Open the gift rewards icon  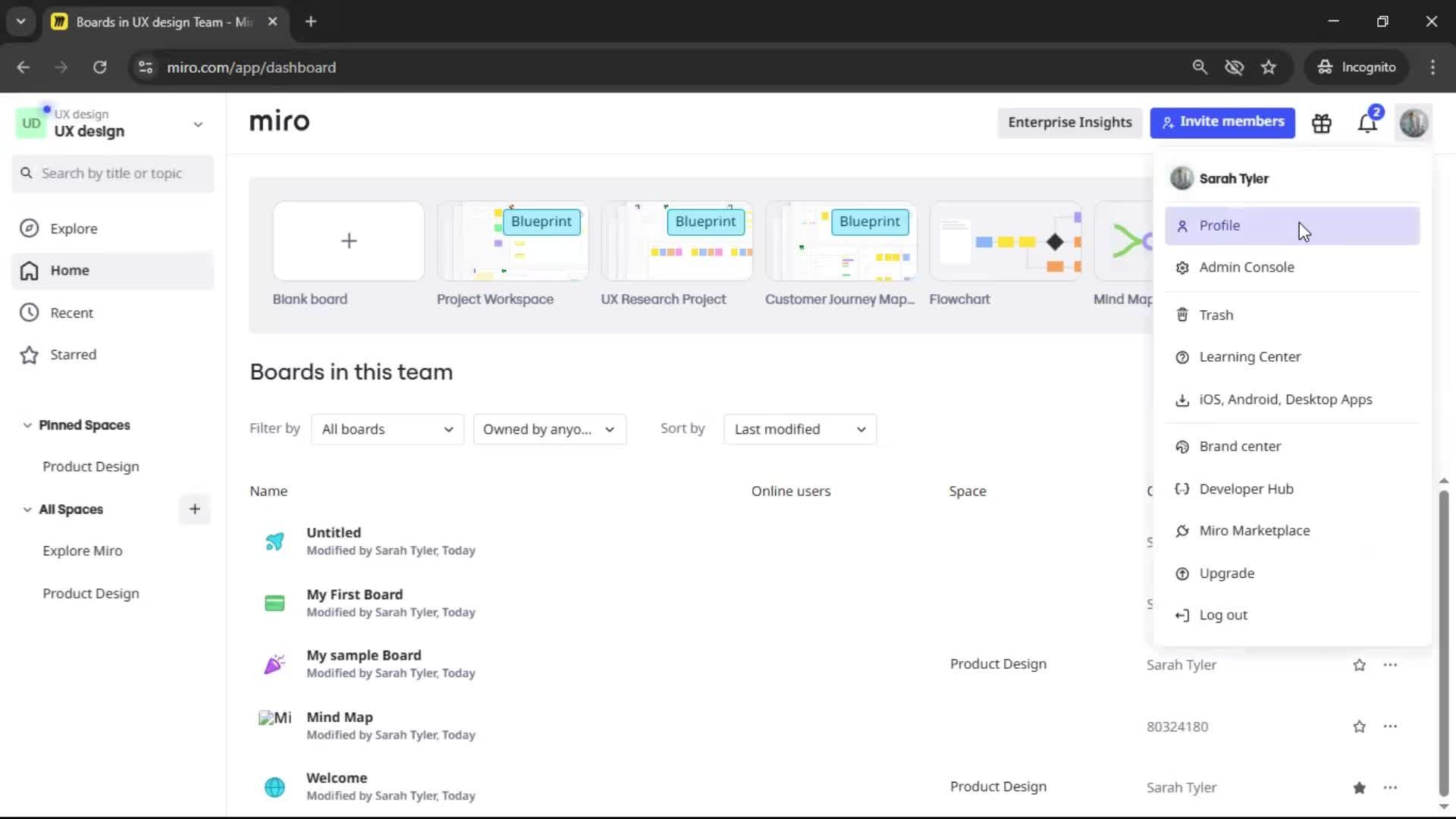click(x=1322, y=123)
